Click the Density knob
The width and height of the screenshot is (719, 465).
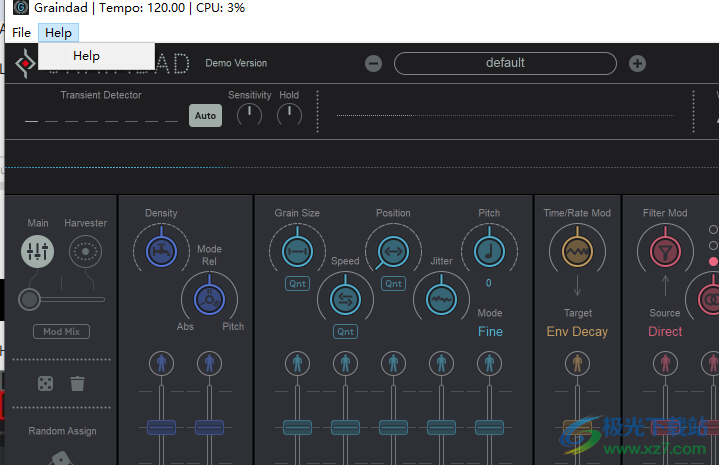161,250
